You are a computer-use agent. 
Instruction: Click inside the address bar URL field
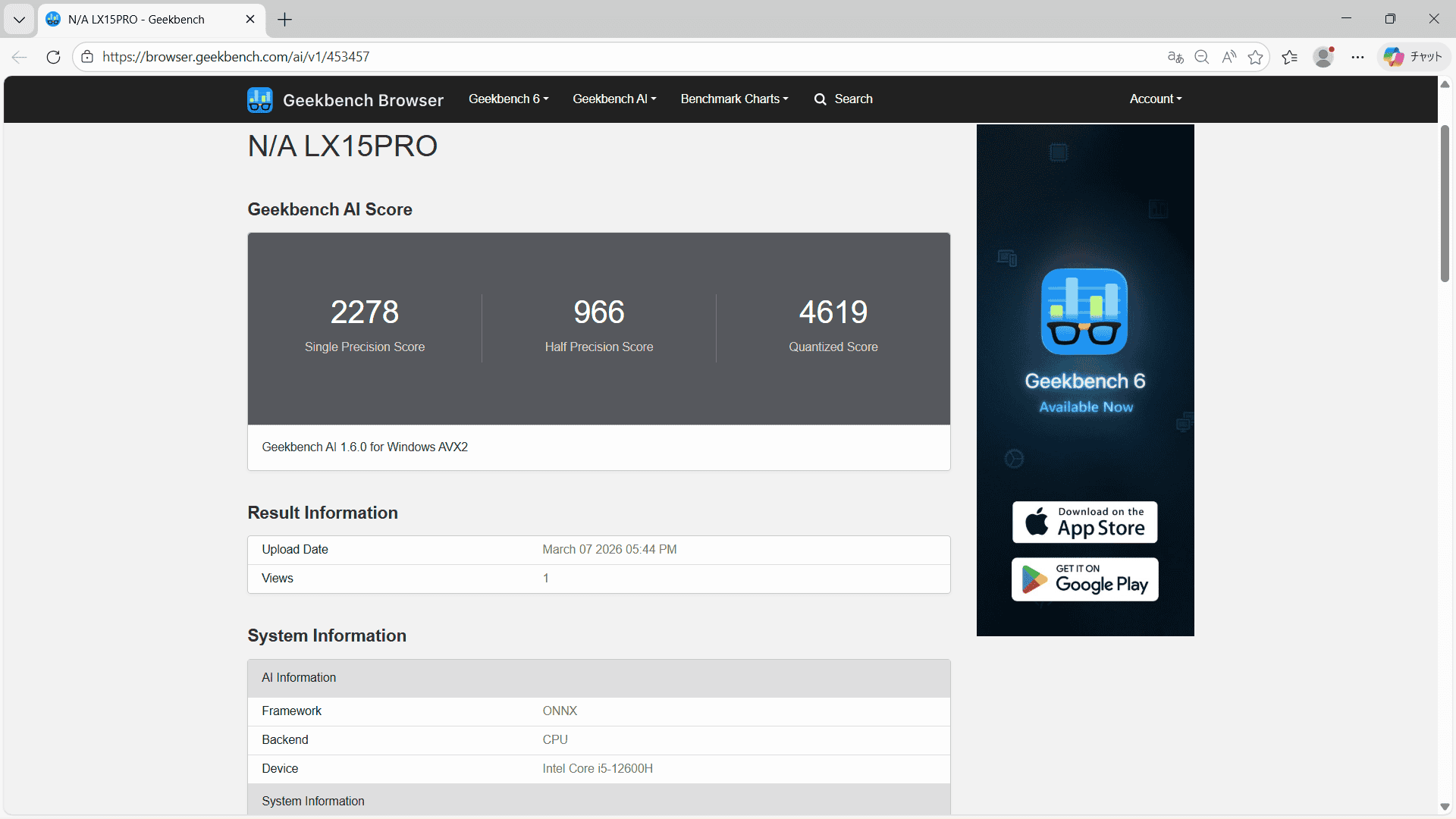[x=531, y=56]
